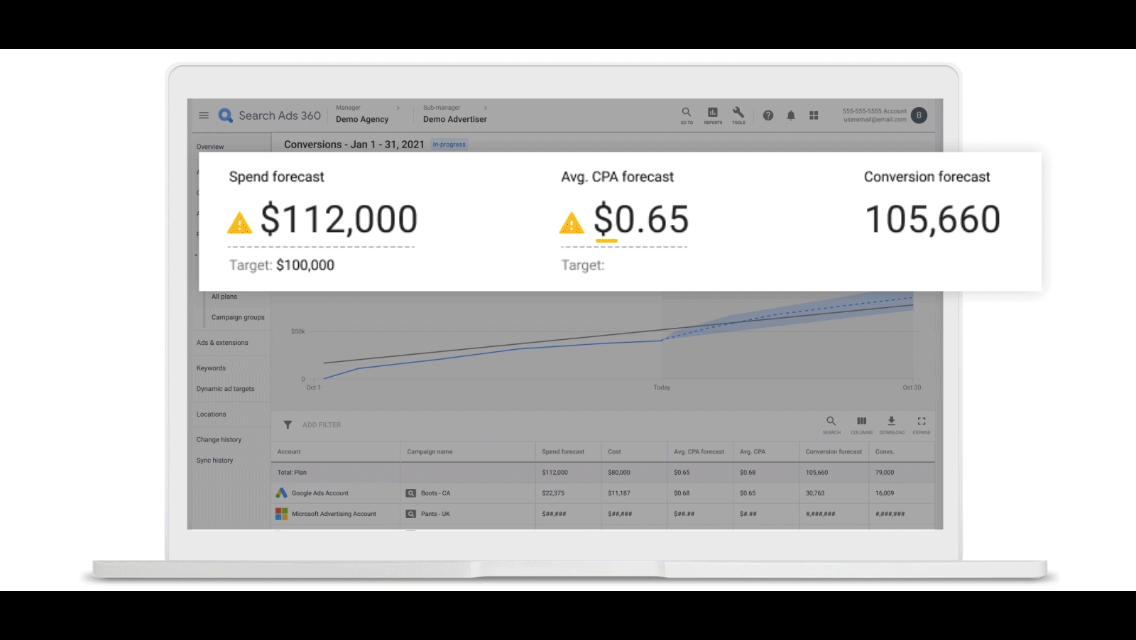This screenshot has height=640, width=1136.
Task: Open the Reports icon in header
Action: click(x=712, y=113)
